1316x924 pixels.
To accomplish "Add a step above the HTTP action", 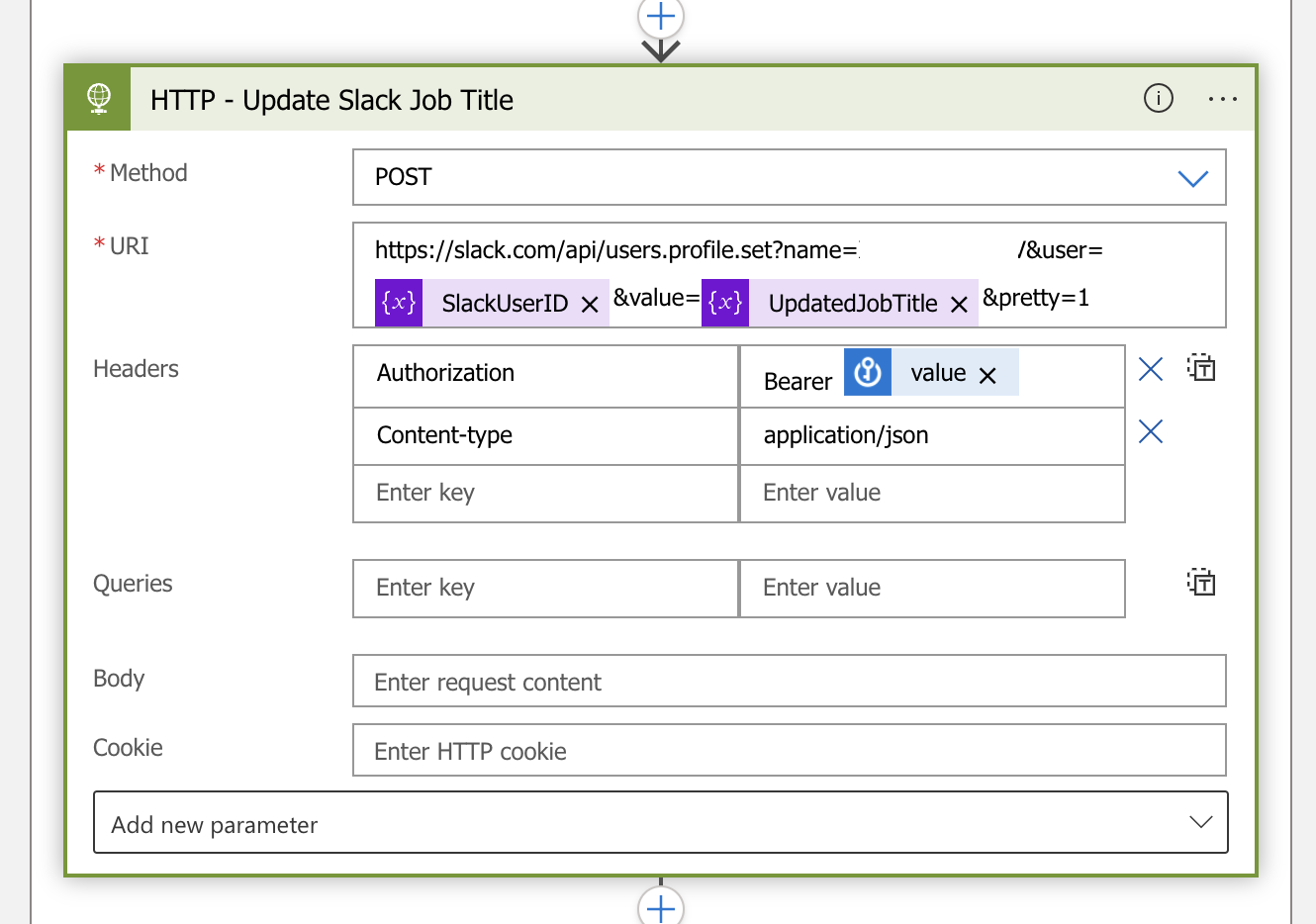I will pyautogui.click(x=660, y=17).
